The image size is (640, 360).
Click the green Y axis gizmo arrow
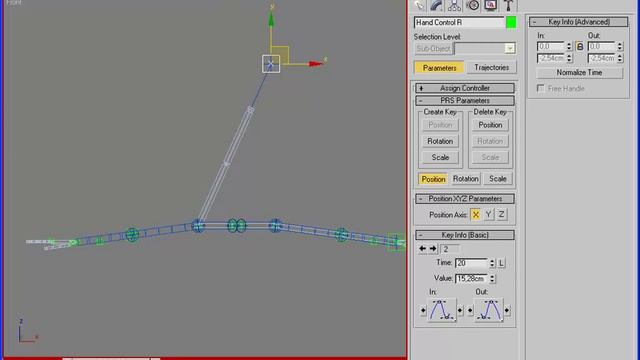(271, 20)
